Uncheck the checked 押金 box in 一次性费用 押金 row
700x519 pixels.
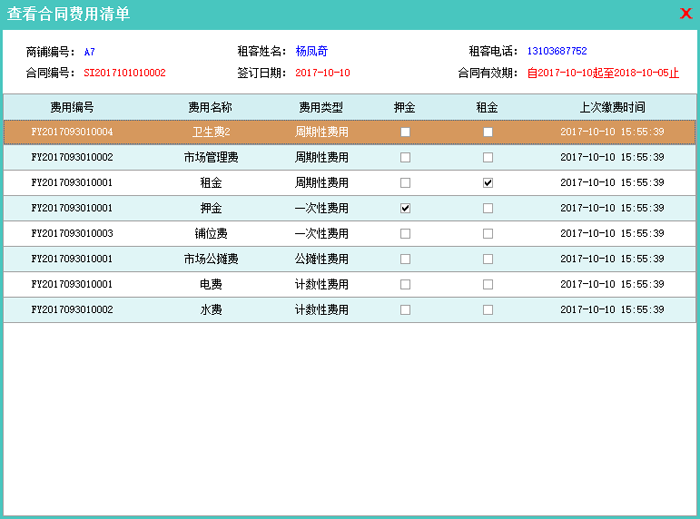point(405,209)
